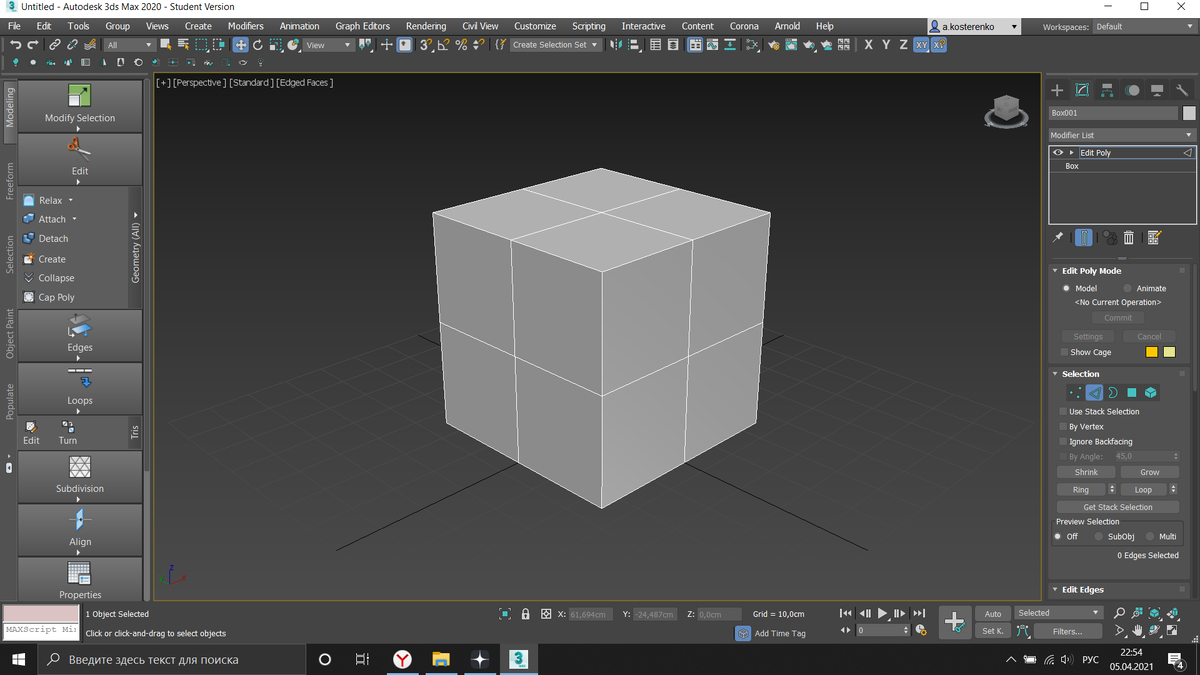This screenshot has height=675, width=1200.
Task: Open the Modifiers menu
Action: point(245,26)
